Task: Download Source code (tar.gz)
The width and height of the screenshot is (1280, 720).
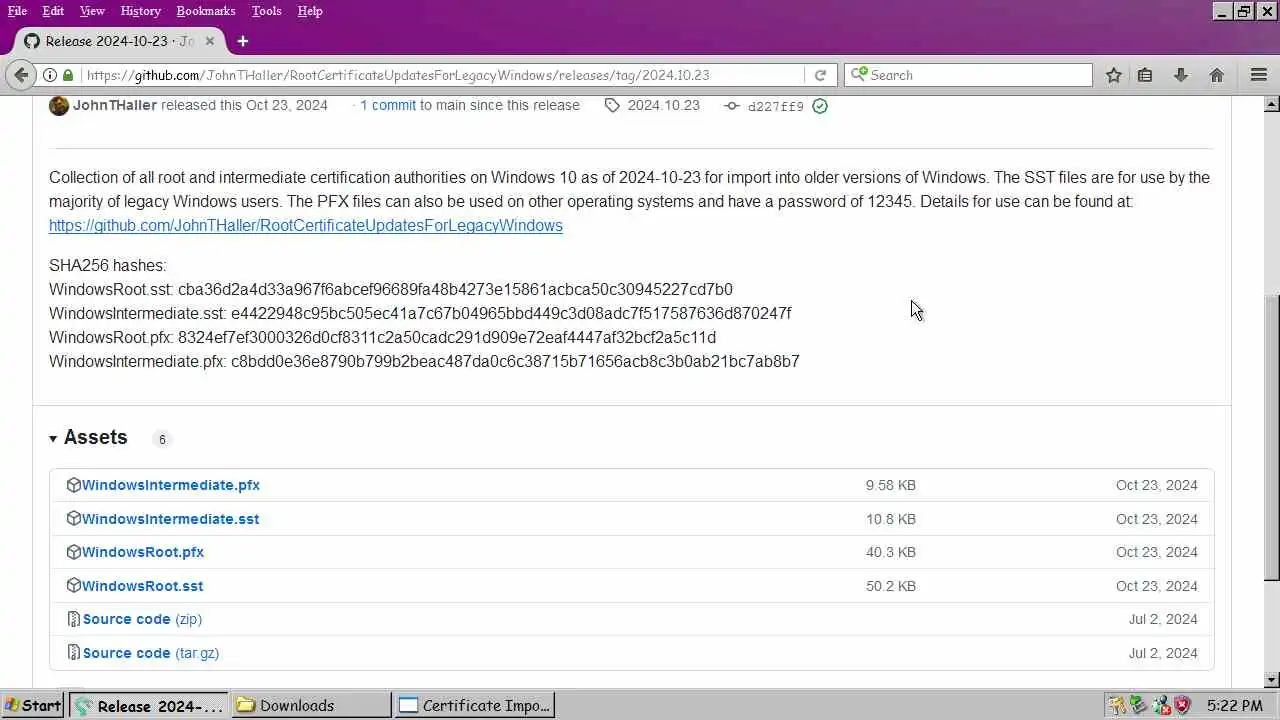Action: (x=151, y=653)
